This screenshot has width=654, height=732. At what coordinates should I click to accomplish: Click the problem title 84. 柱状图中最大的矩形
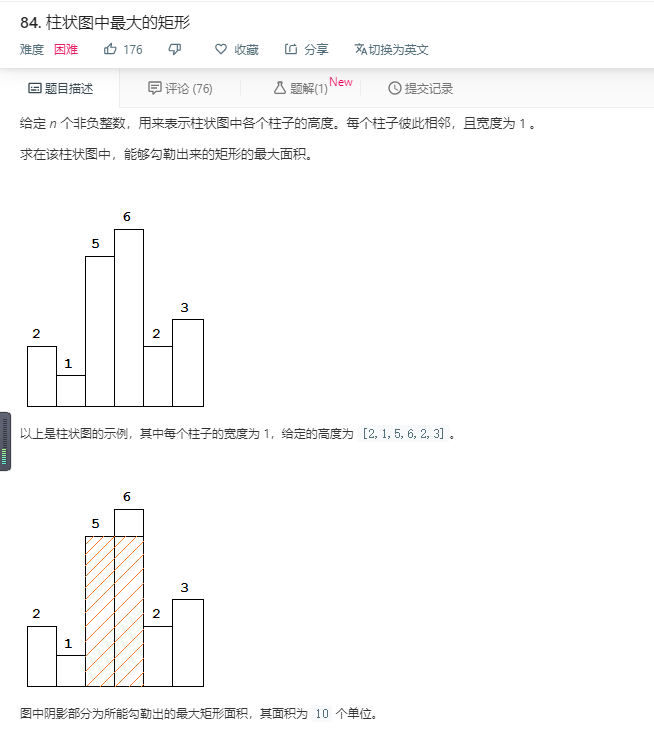[105, 22]
